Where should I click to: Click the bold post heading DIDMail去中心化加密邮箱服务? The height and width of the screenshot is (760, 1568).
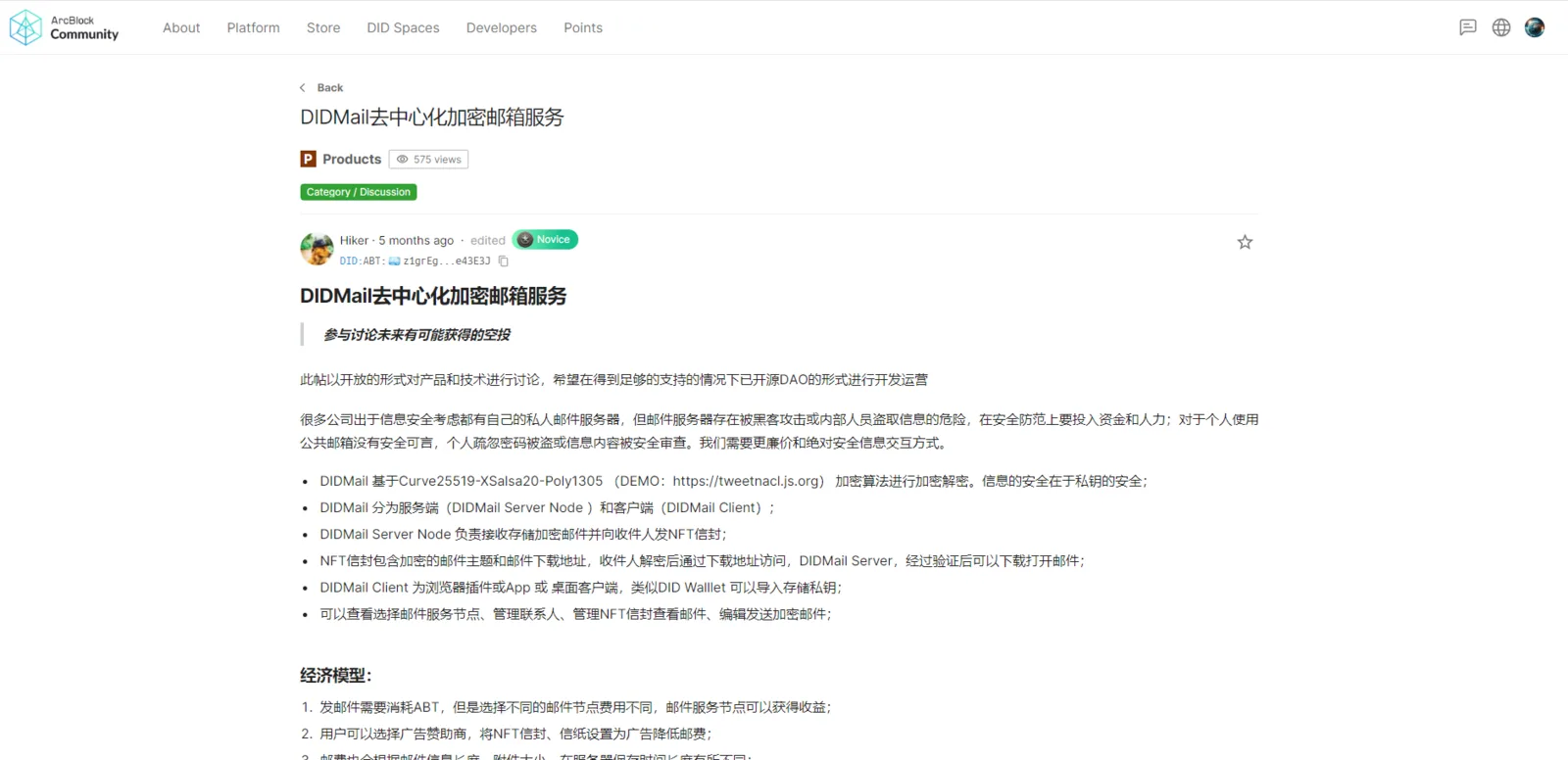[x=433, y=296]
